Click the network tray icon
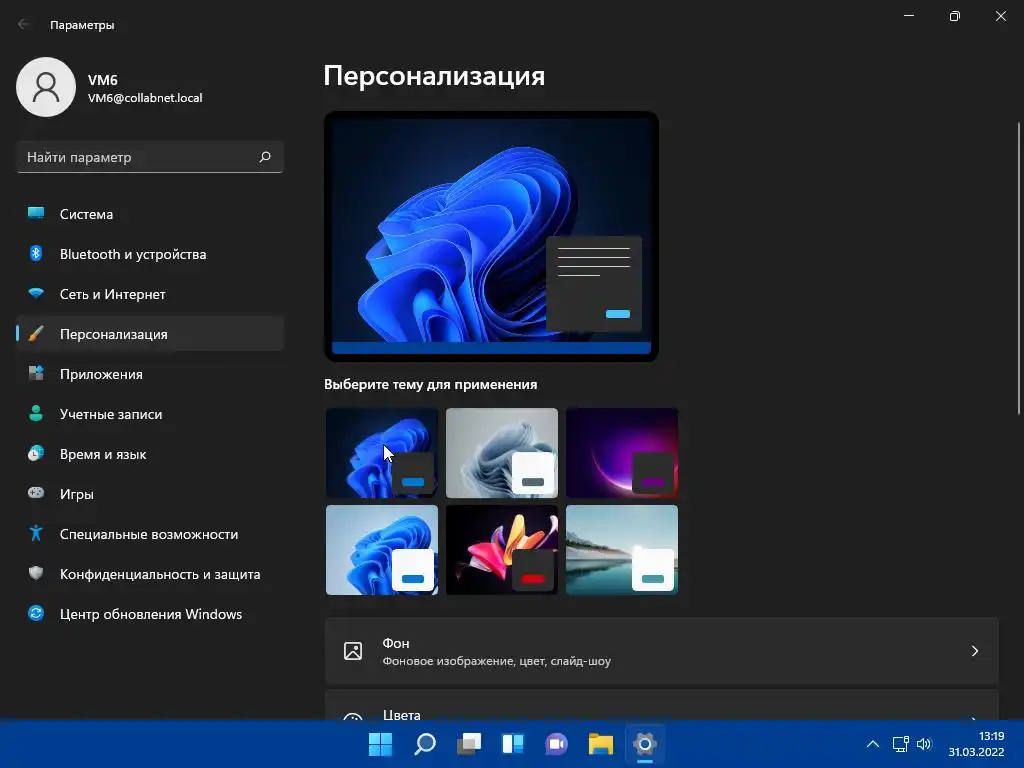 tap(901, 744)
